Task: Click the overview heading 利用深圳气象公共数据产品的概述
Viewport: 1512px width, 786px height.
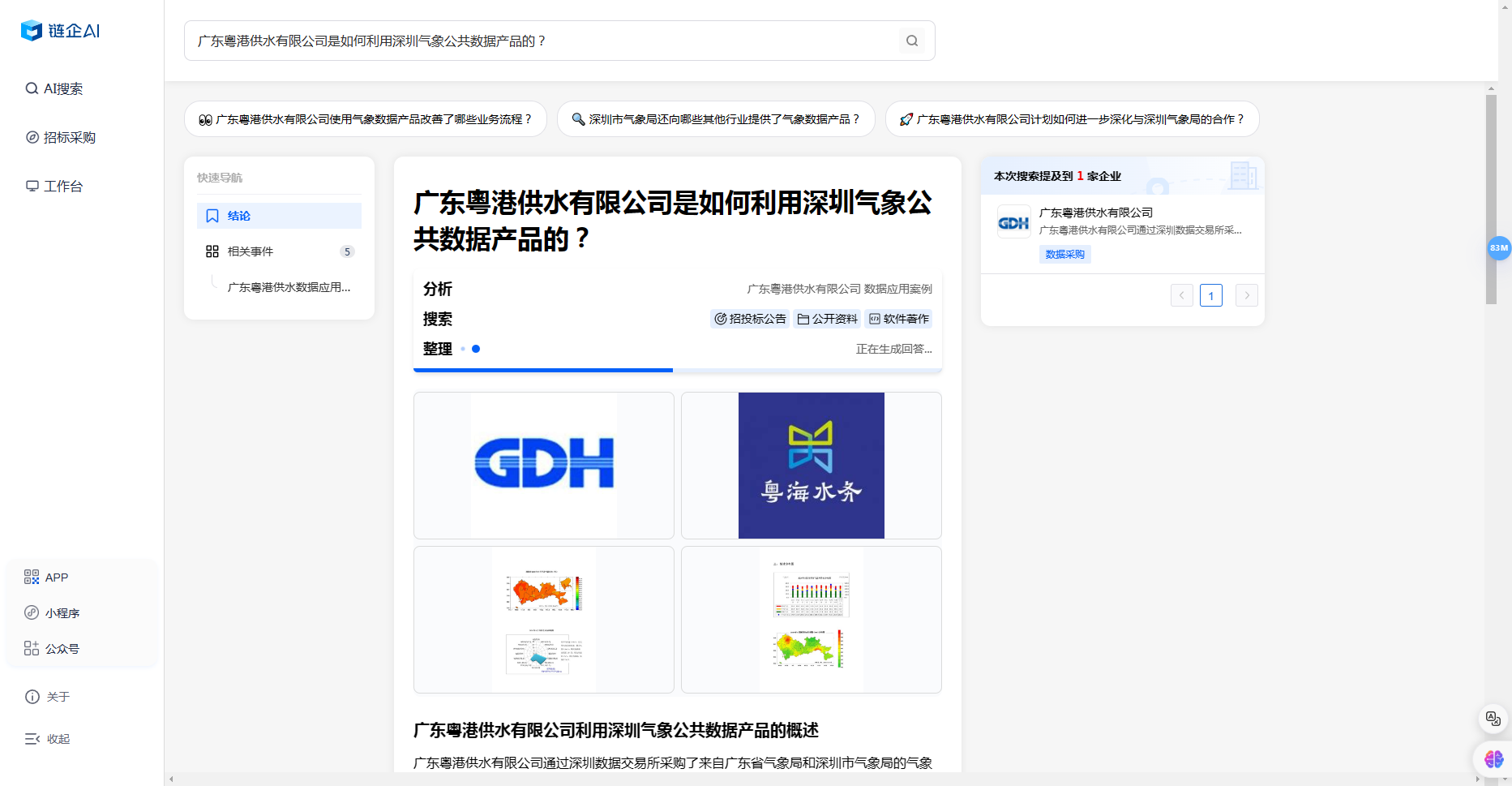Action: click(616, 730)
